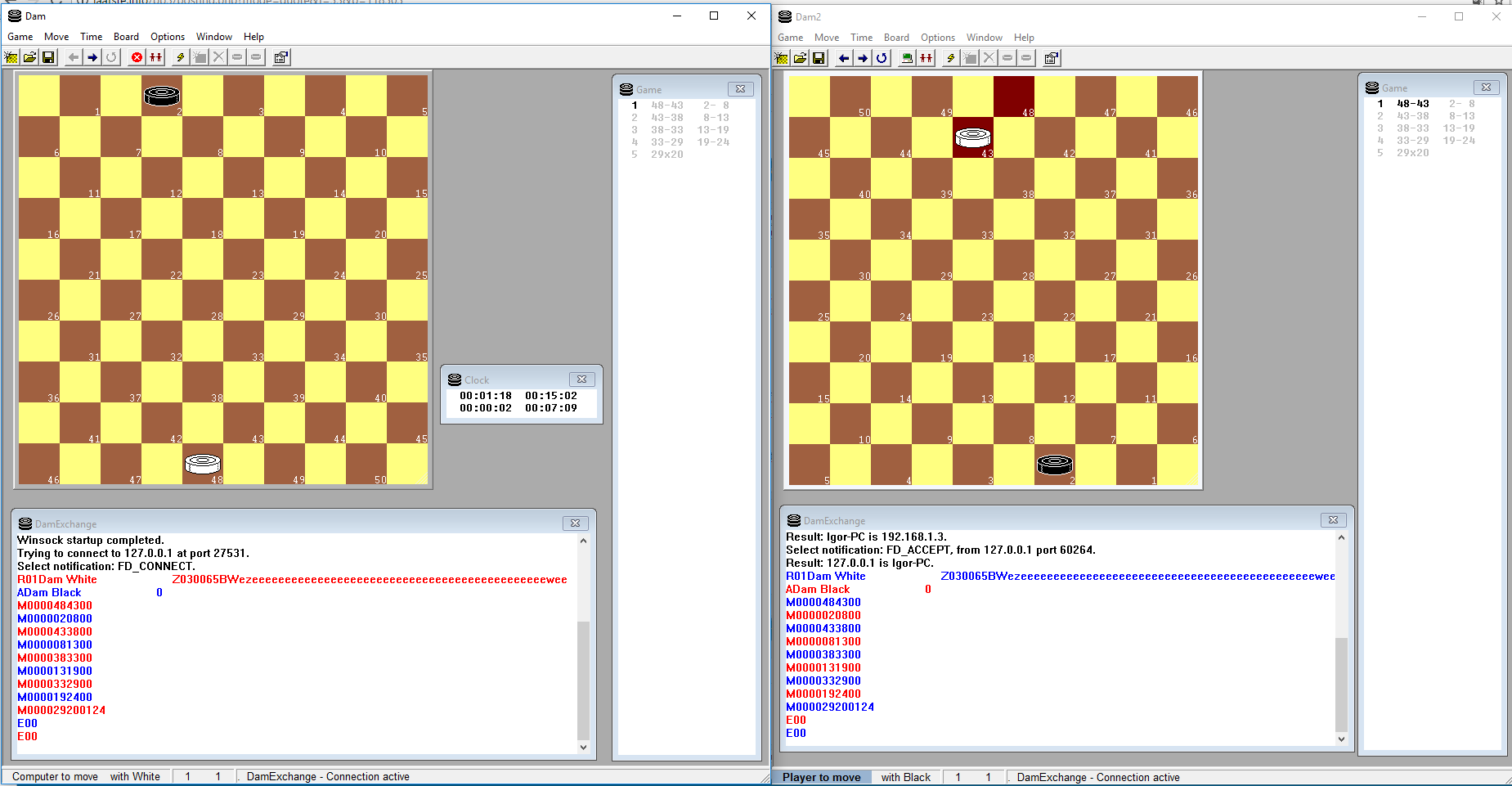The height and width of the screenshot is (786, 1512).
Task: Toggle the board position delete icon
Action: pyautogui.click(x=218, y=56)
